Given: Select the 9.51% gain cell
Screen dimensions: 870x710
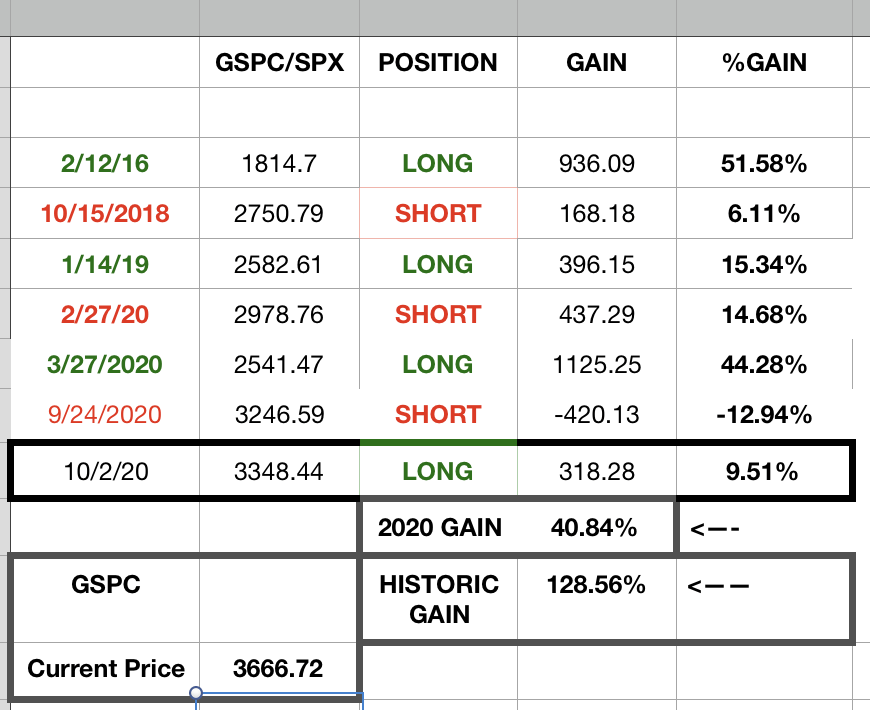Looking at the screenshot, I should coord(764,471).
